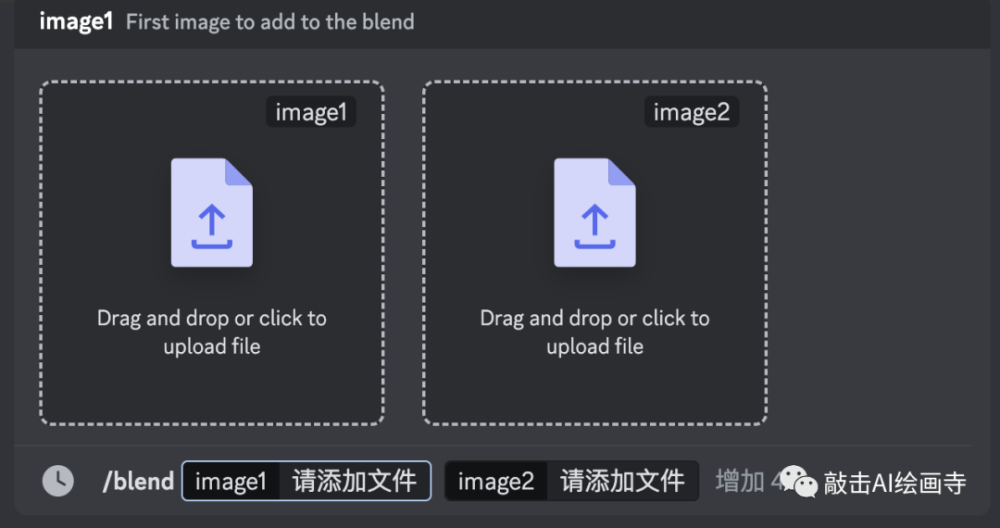The image size is (1000, 528).
Task: Click 请添加文件 field next to image1
Action: [x=355, y=481]
